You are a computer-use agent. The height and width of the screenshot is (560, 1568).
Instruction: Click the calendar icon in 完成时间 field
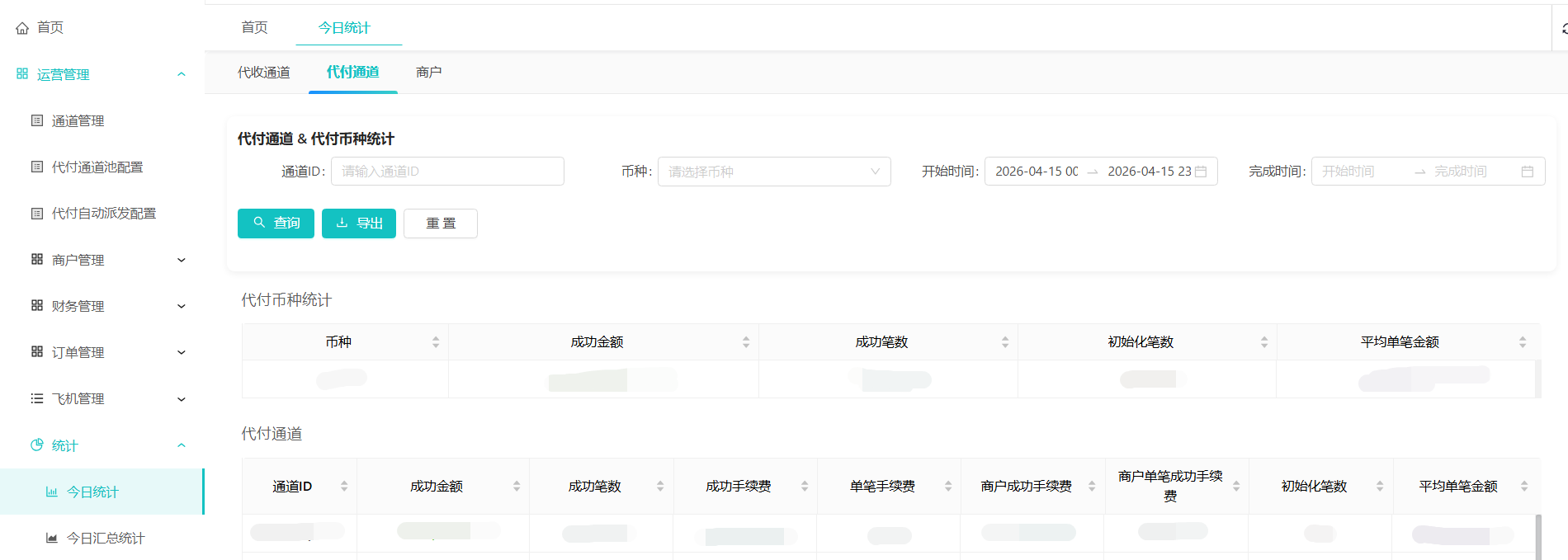(1528, 172)
